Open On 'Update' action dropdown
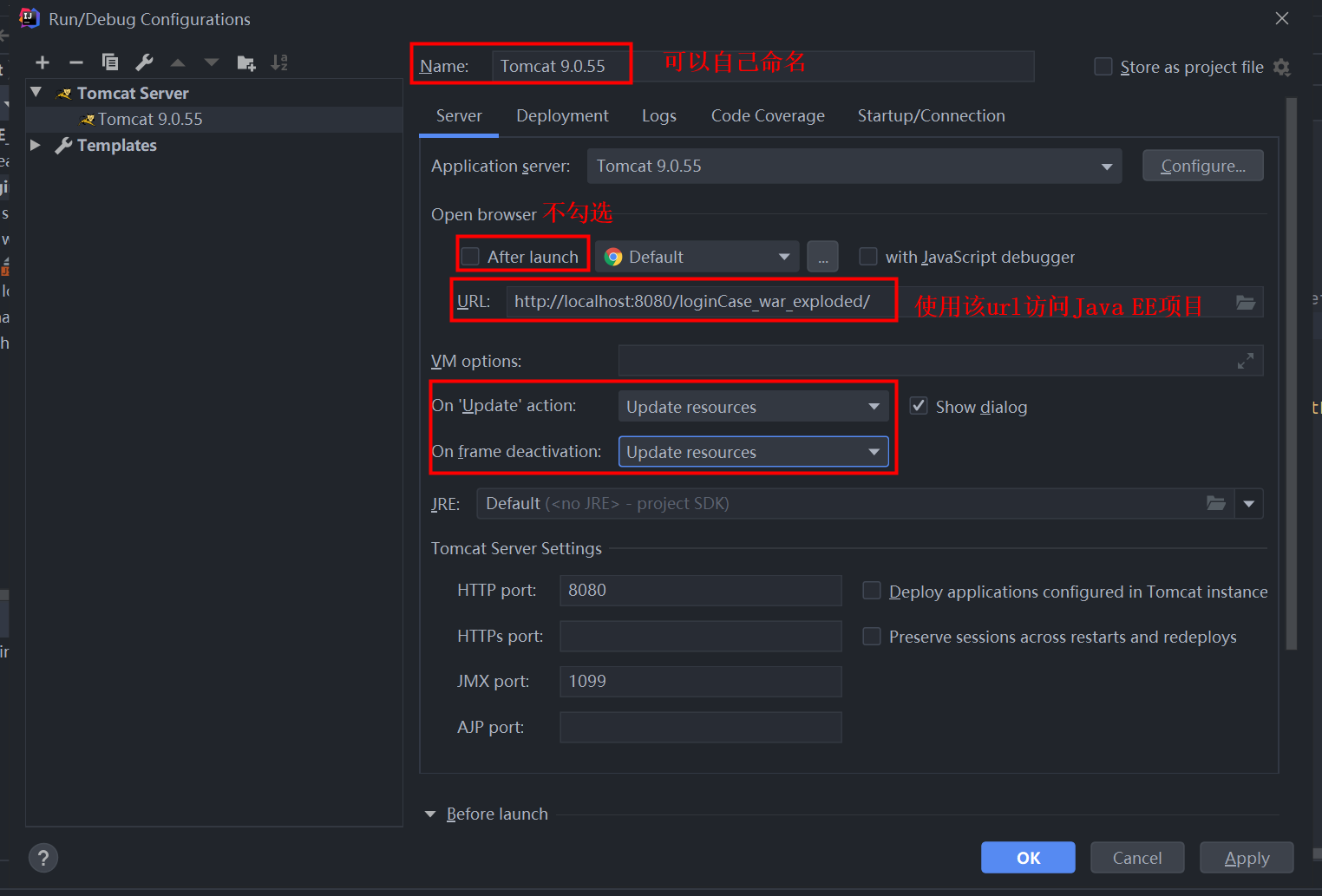The height and width of the screenshot is (896, 1322). [753, 406]
